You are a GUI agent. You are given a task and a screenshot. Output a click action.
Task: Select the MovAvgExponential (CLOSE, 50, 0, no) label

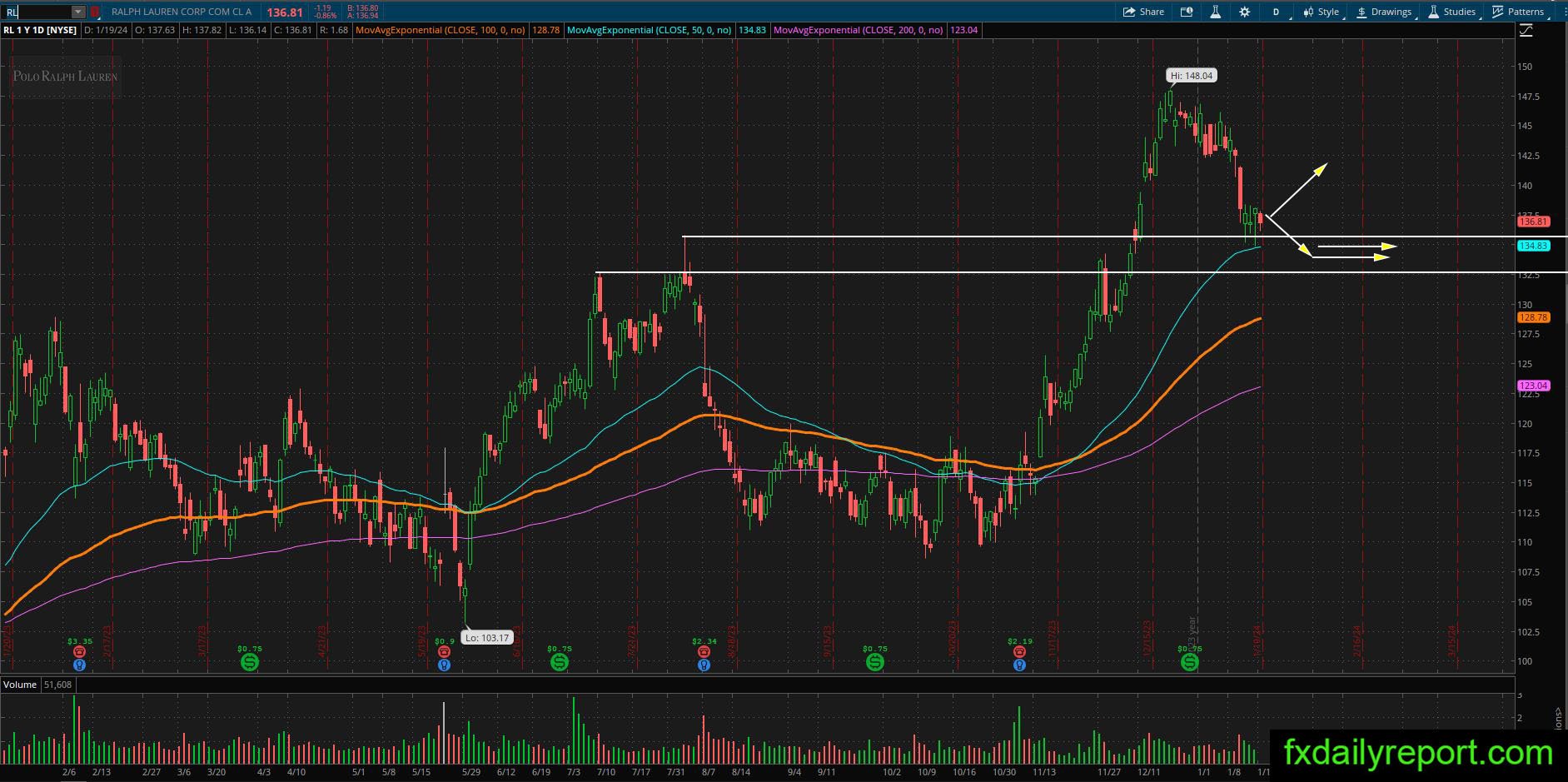coord(650,30)
